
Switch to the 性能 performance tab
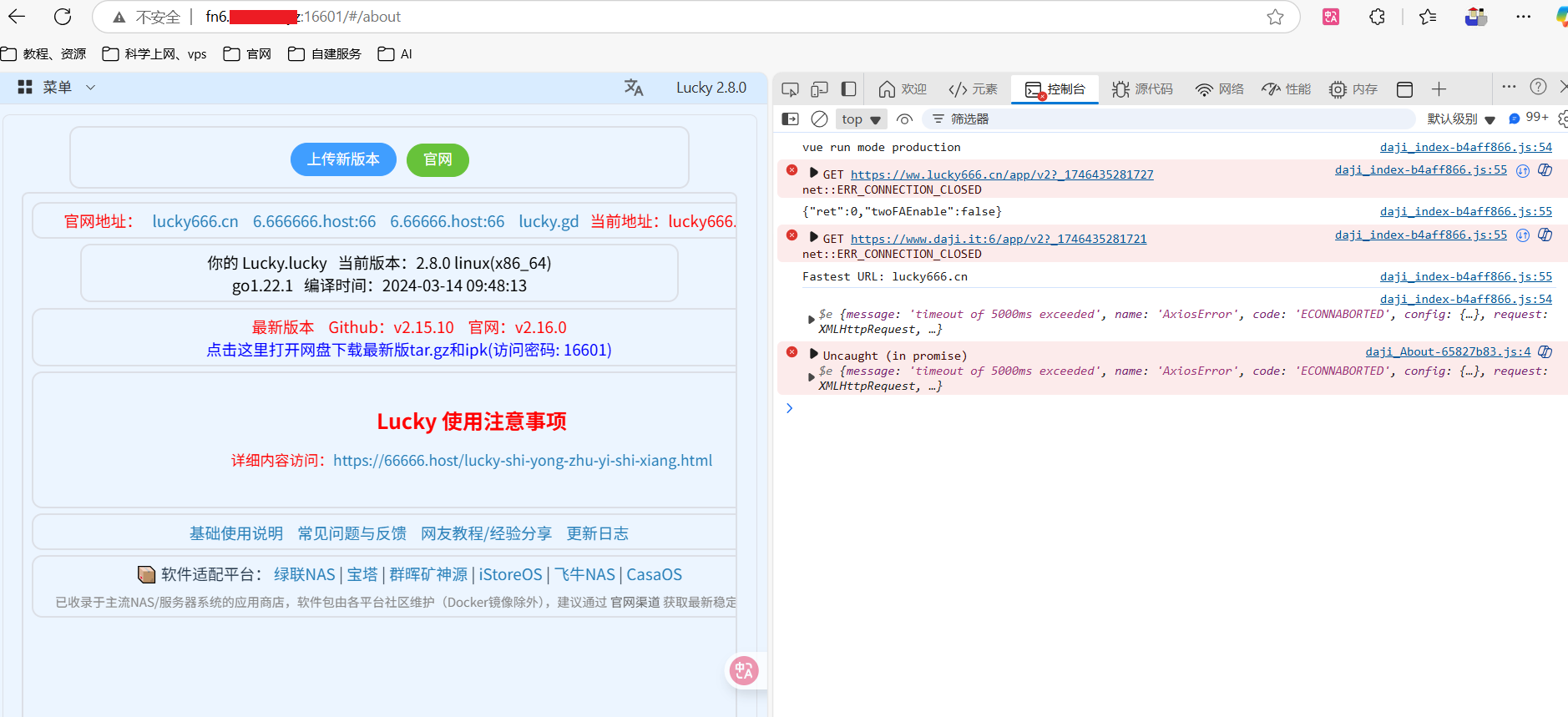click(1287, 89)
